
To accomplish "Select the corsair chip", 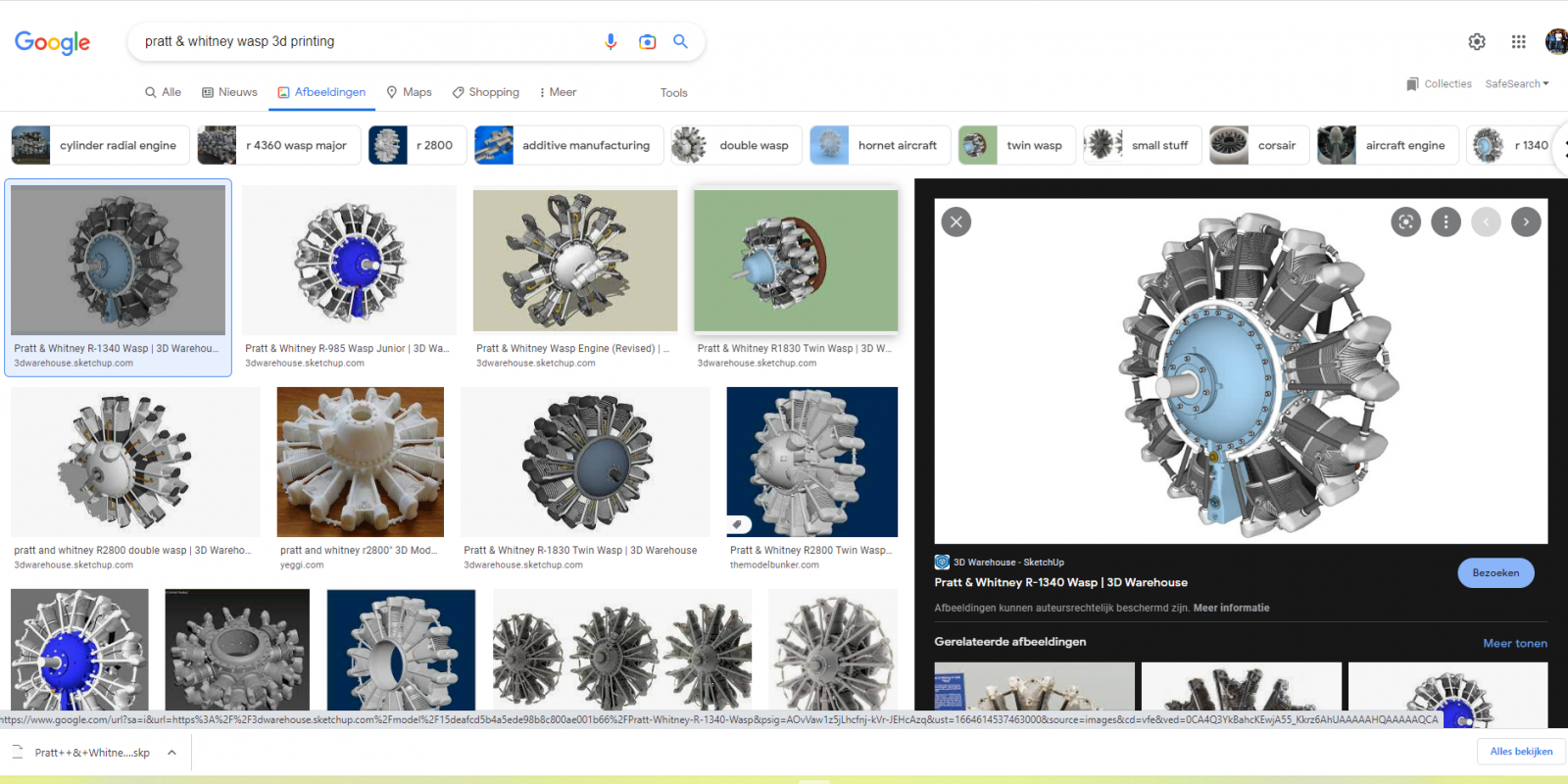I will click(1259, 145).
